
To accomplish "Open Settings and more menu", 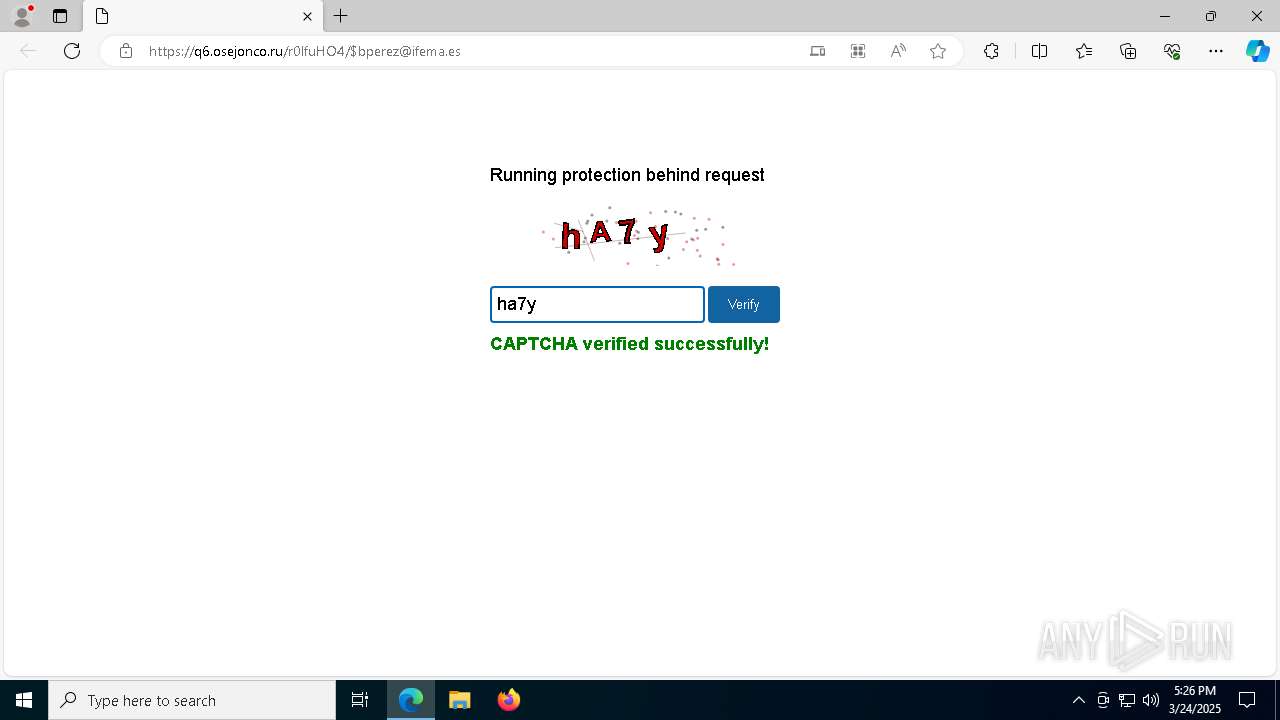I will coord(1216,51).
